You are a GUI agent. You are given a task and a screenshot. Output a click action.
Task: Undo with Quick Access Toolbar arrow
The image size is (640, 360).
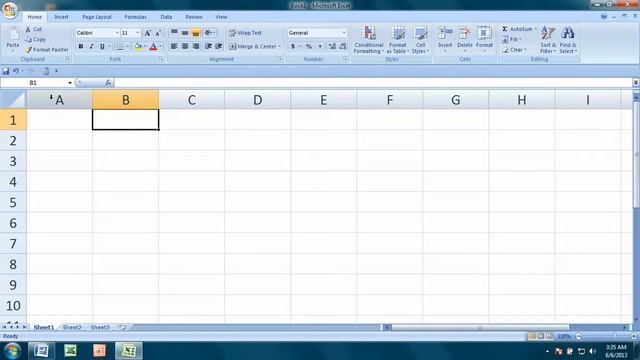click(x=16, y=71)
